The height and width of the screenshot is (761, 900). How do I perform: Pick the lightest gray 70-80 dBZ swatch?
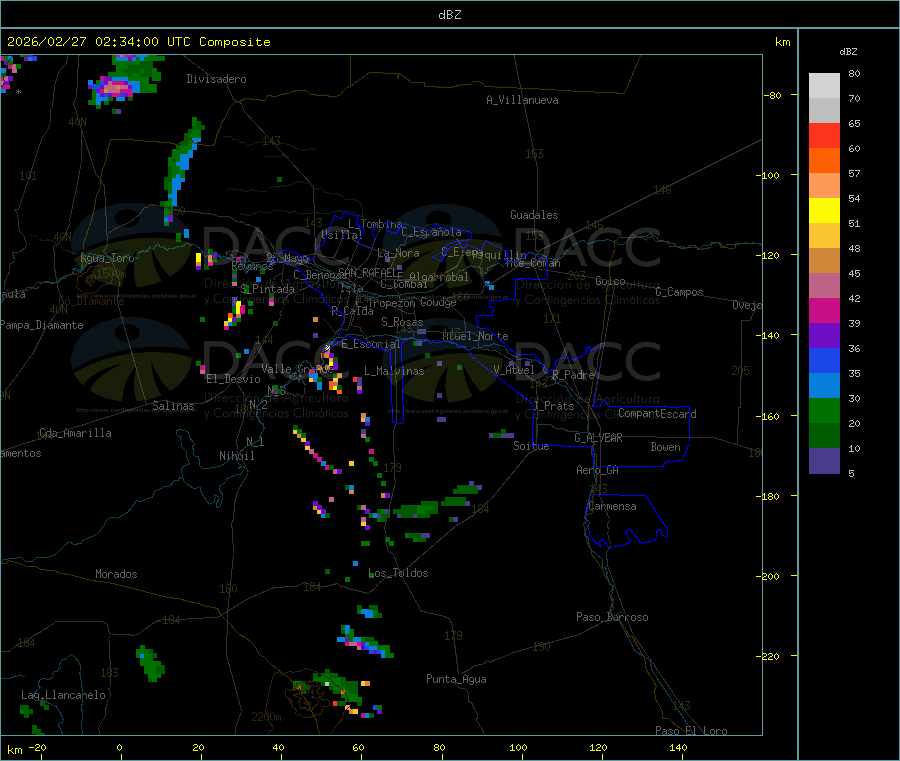coord(824,86)
